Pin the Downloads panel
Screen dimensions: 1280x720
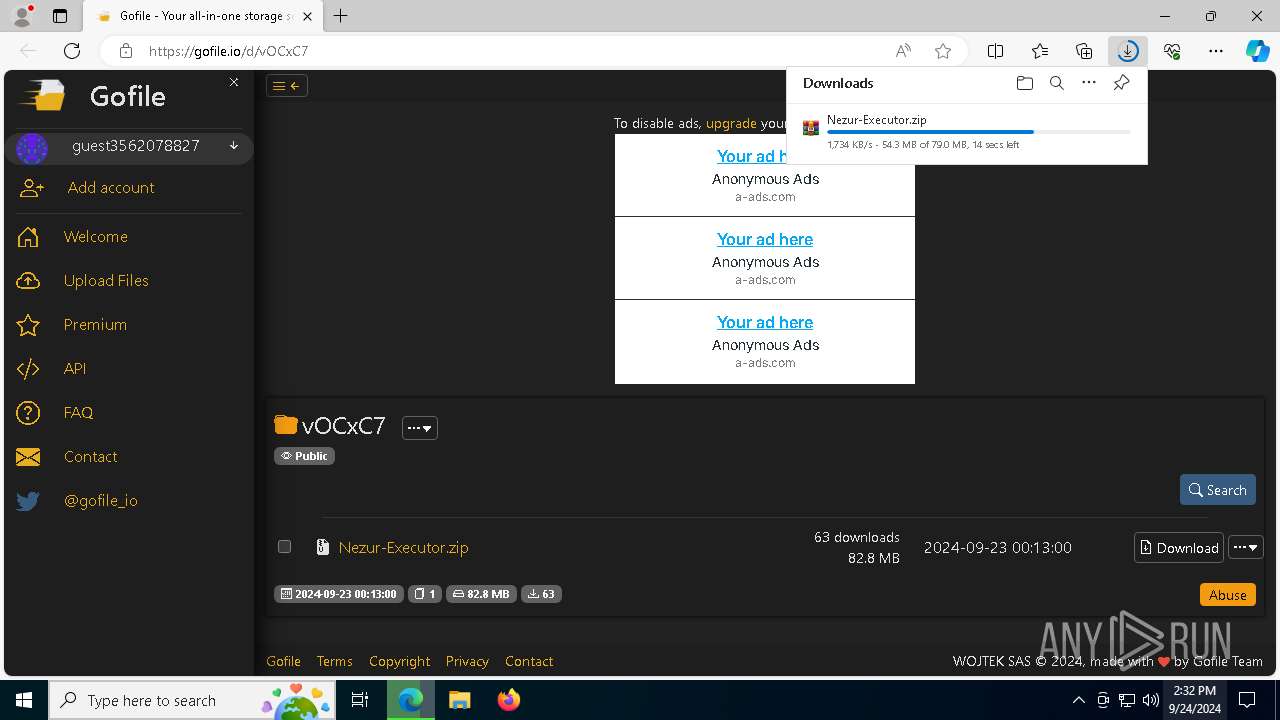click(x=1121, y=83)
